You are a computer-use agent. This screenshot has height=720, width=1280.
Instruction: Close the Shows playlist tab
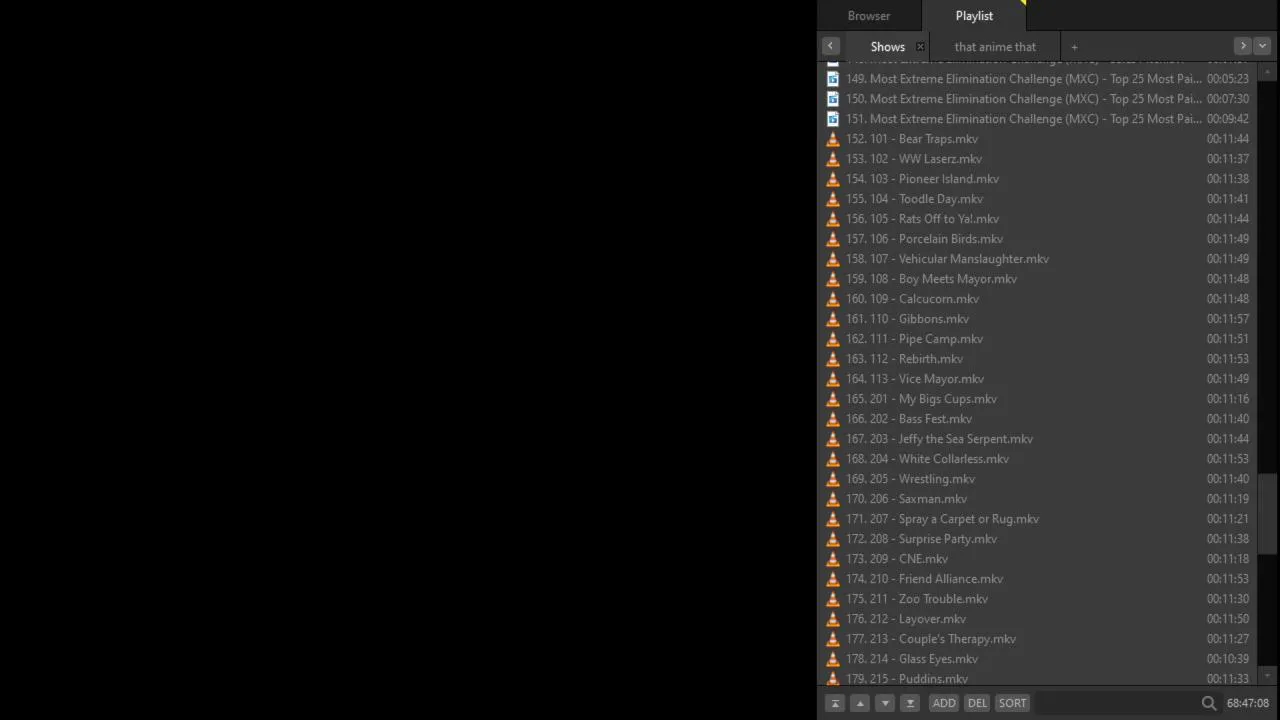(920, 47)
